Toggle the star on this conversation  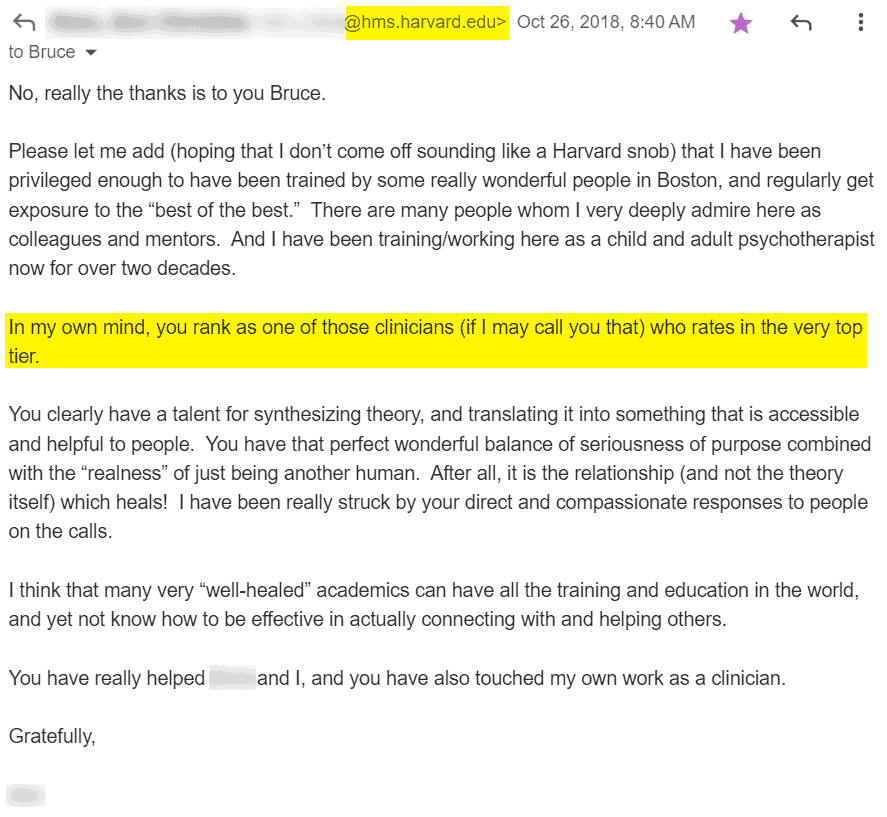741,21
